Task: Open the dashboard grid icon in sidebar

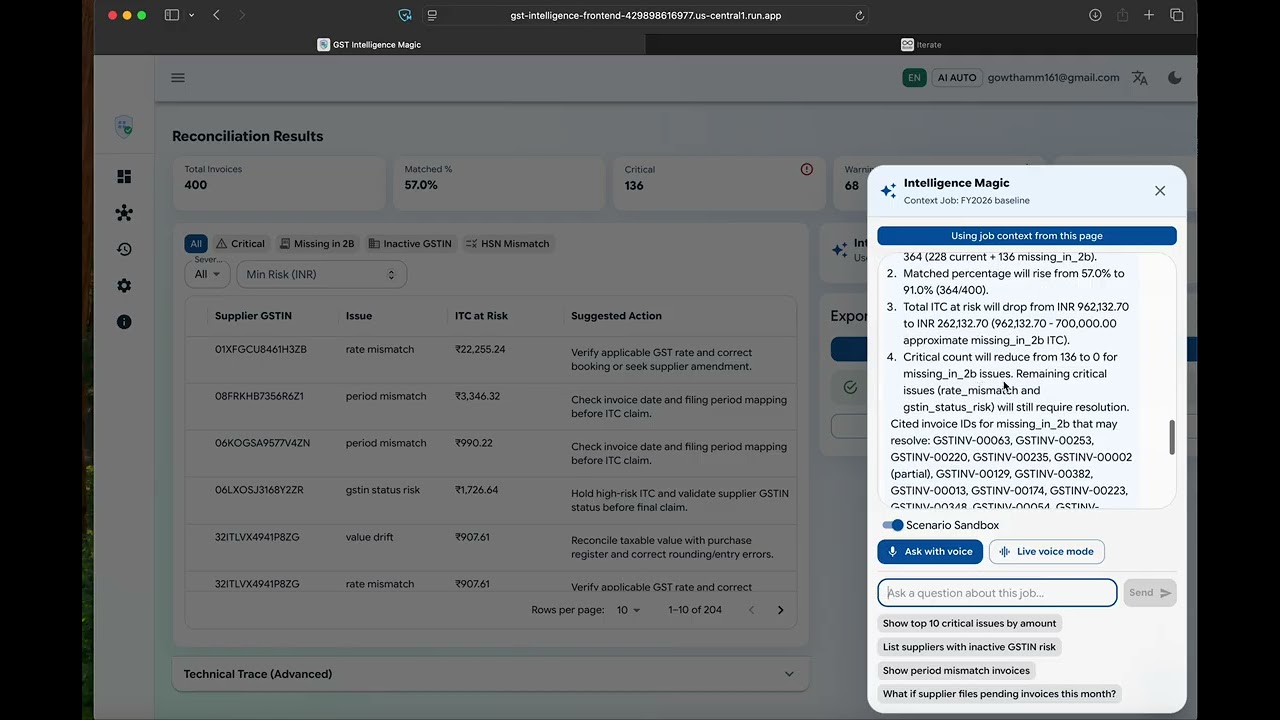Action: [x=124, y=177]
